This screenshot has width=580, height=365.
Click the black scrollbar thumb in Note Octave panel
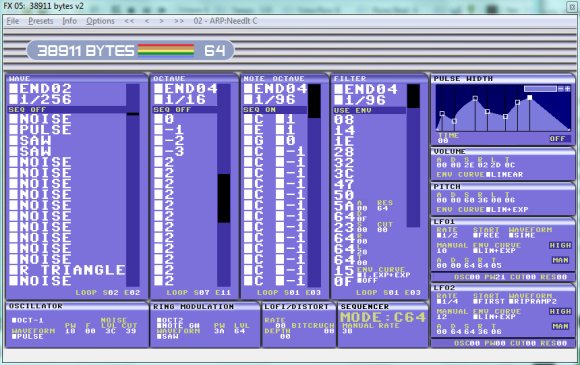coord(314,101)
